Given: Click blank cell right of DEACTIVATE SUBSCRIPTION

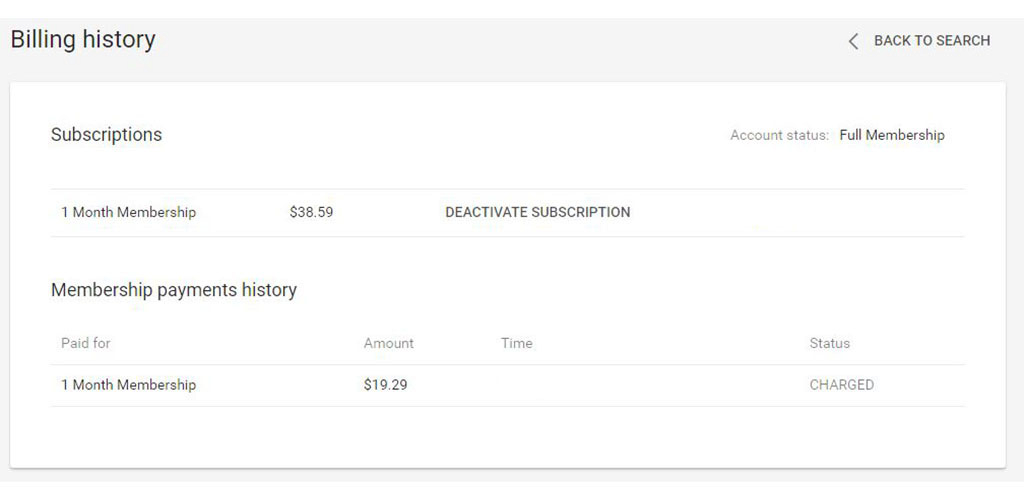Looking at the screenshot, I should (x=800, y=212).
